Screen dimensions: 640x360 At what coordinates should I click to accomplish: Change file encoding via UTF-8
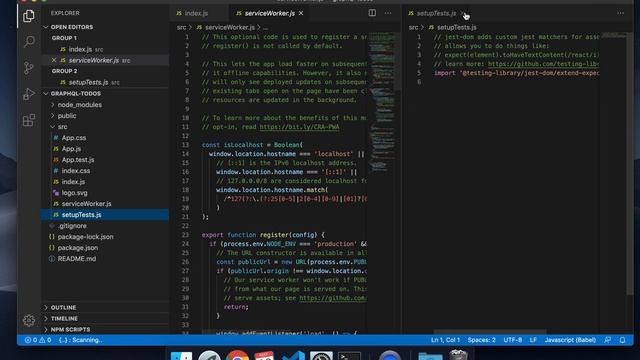click(513, 340)
